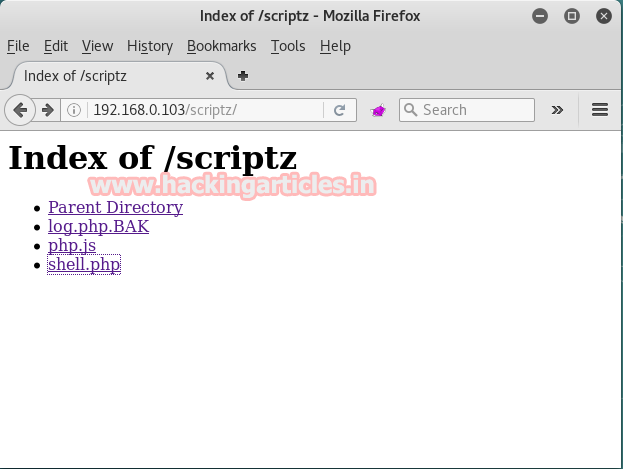Open the History menu
623x469 pixels.
pyautogui.click(x=150, y=46)
